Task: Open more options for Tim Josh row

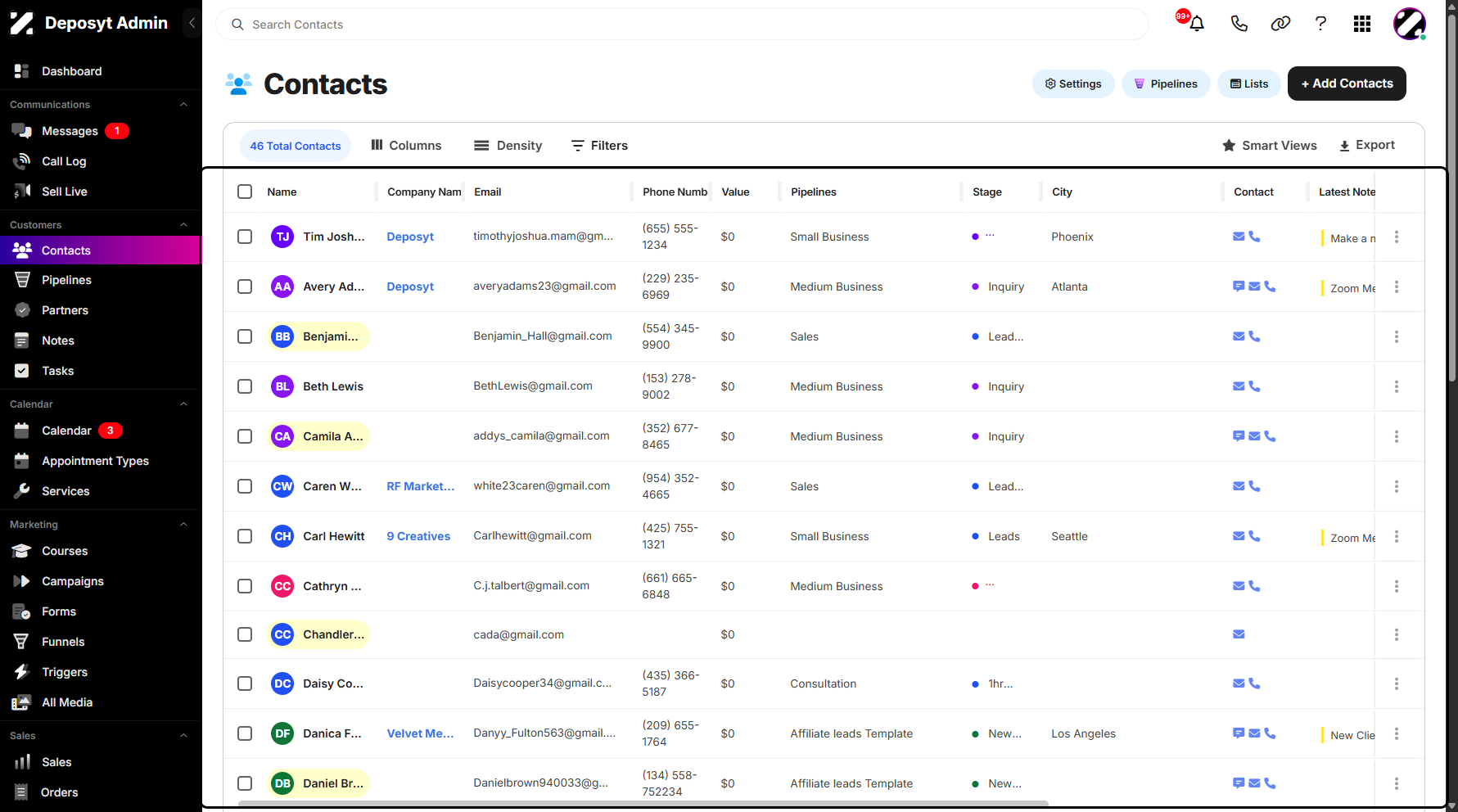Action: [1397, 237]
